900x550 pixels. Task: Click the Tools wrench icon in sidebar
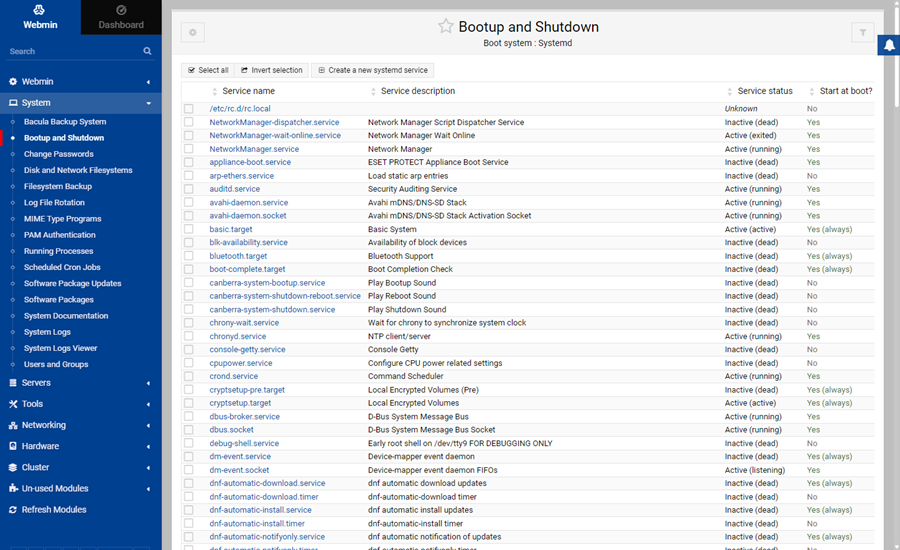pyautogui.click(x=13, y=404)
